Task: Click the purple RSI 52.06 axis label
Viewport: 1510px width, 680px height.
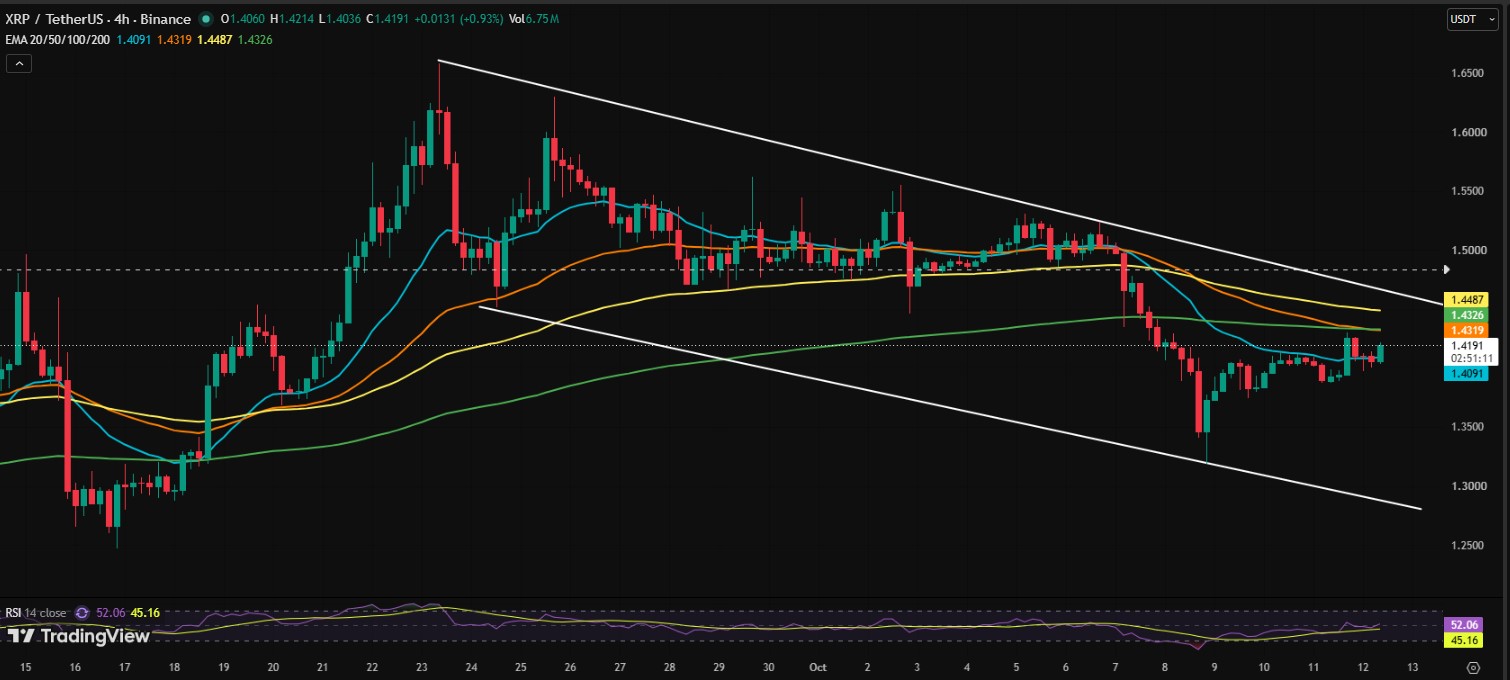Action: click(1462, 624)
